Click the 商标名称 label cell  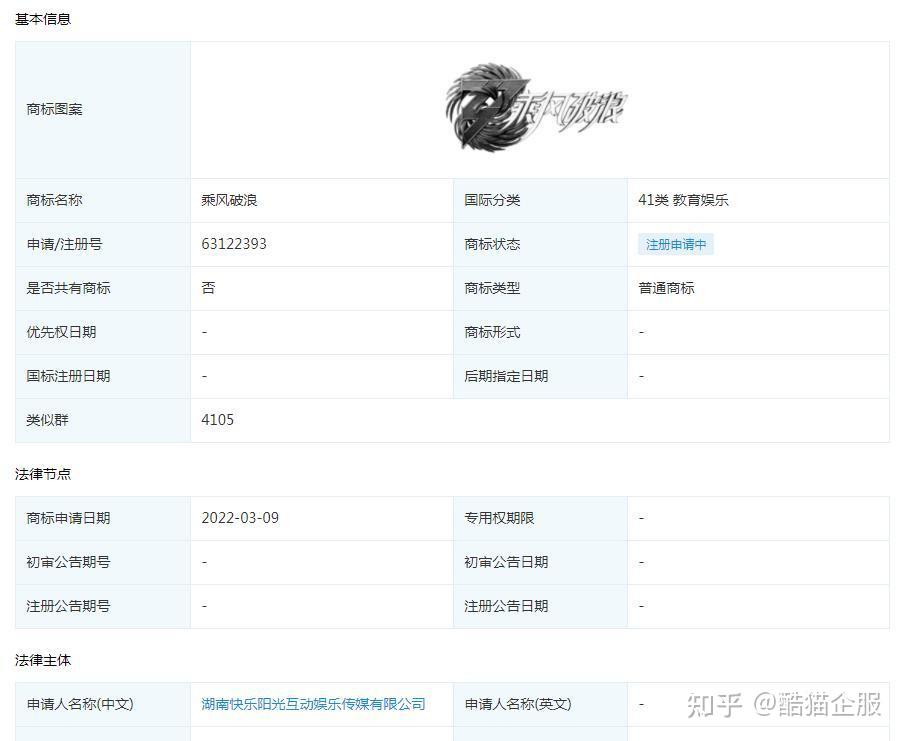[103, 200]
